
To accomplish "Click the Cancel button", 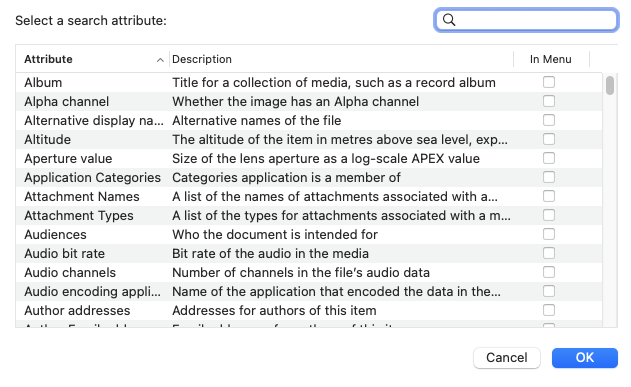I will point(507,358).
